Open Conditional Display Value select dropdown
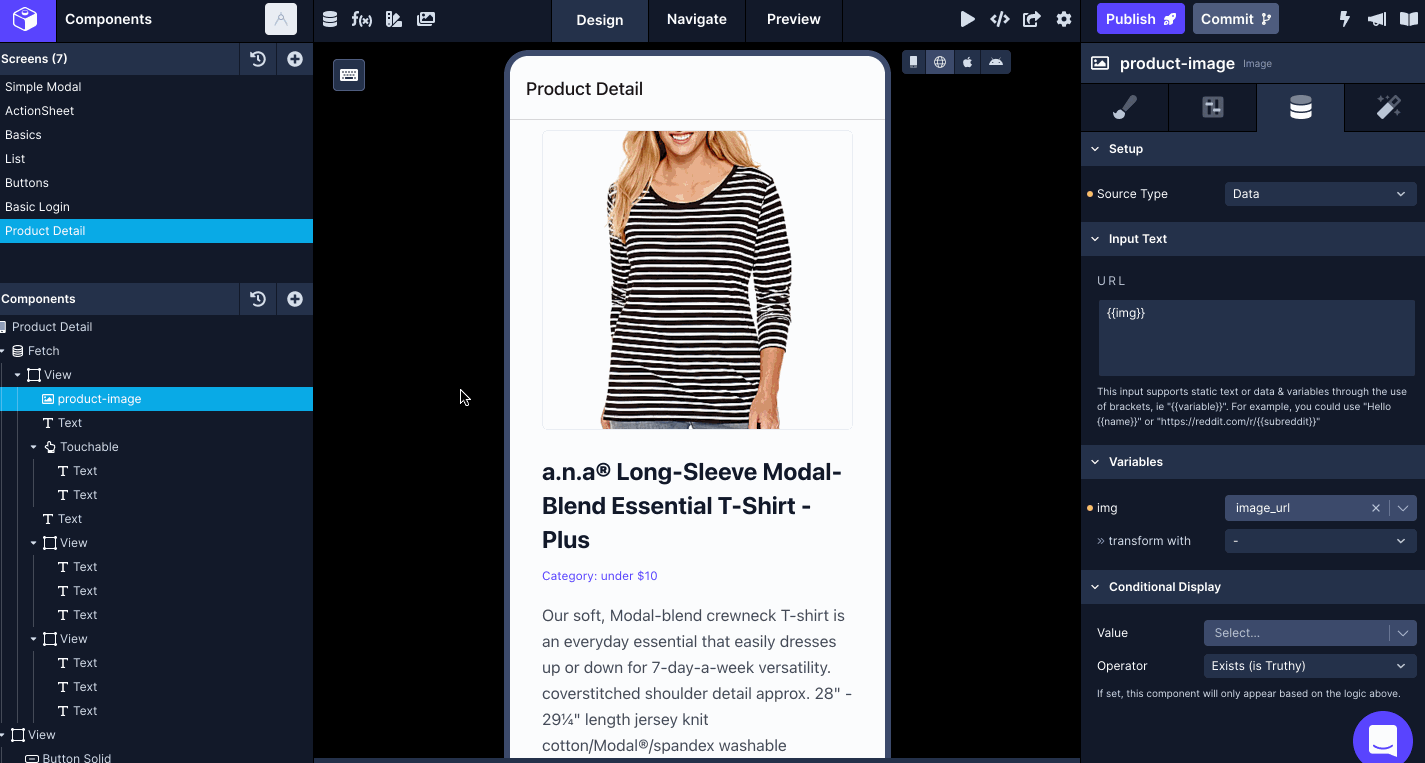Screen dimensions: 1425x763 click(x=1310, y=633)
